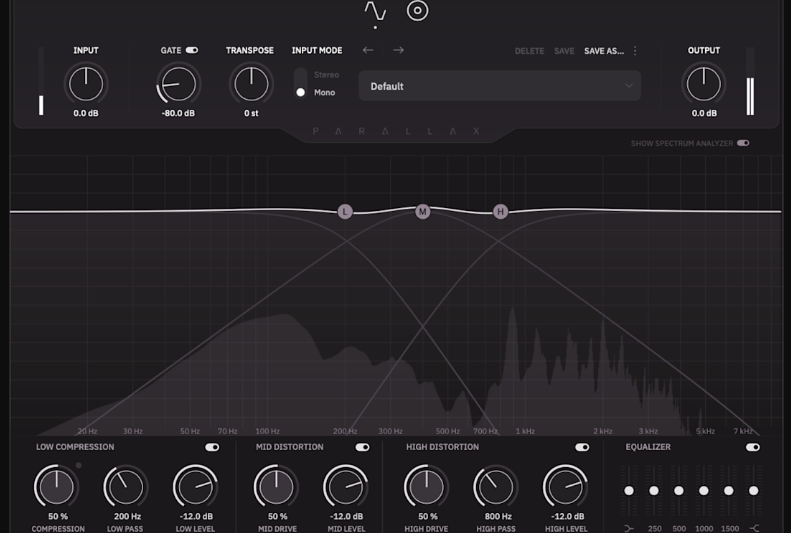
Task: Toggle Show Spectrum Analyzer
Action: pos(743,143)
